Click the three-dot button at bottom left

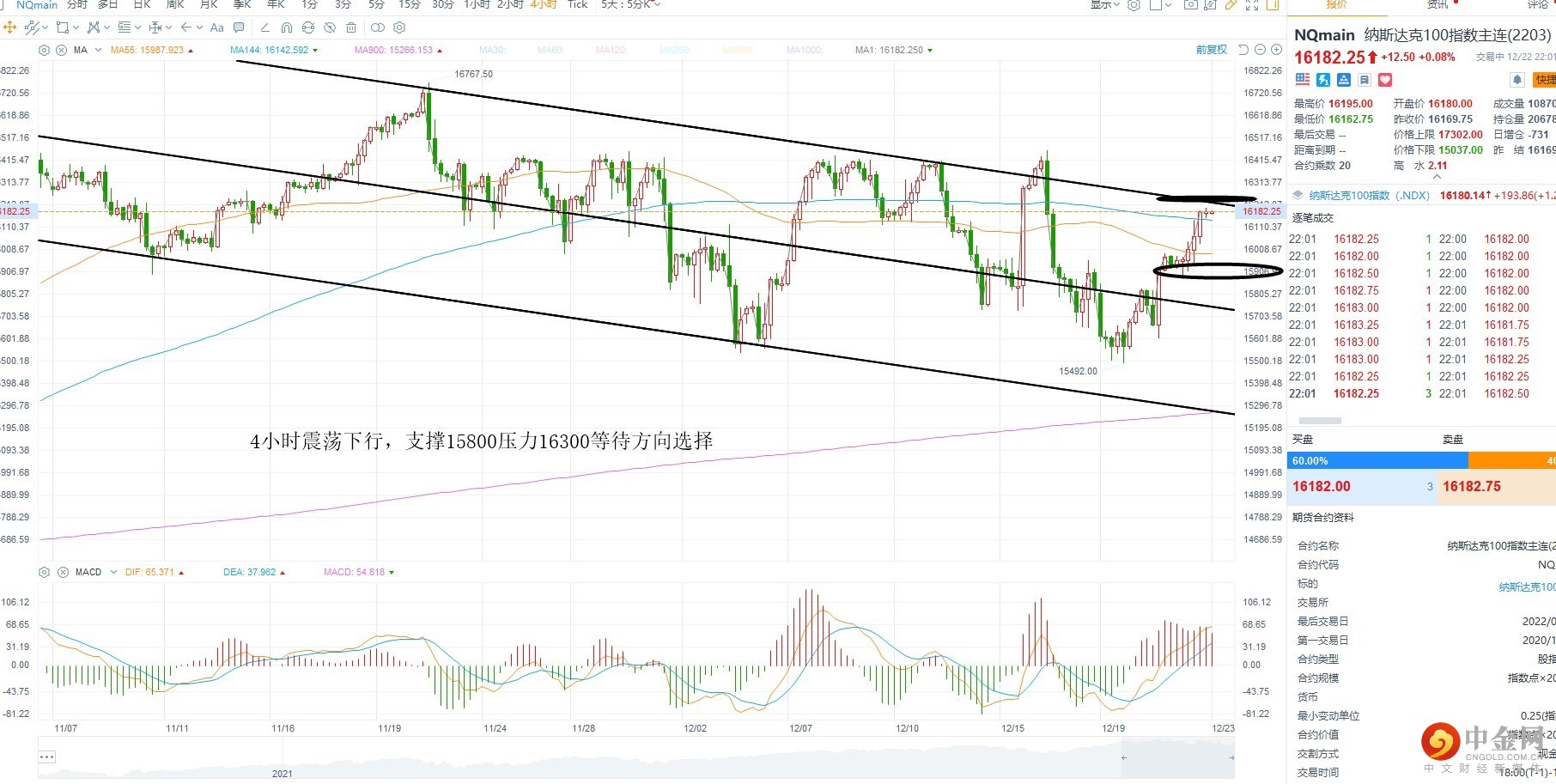coord(47,757)
